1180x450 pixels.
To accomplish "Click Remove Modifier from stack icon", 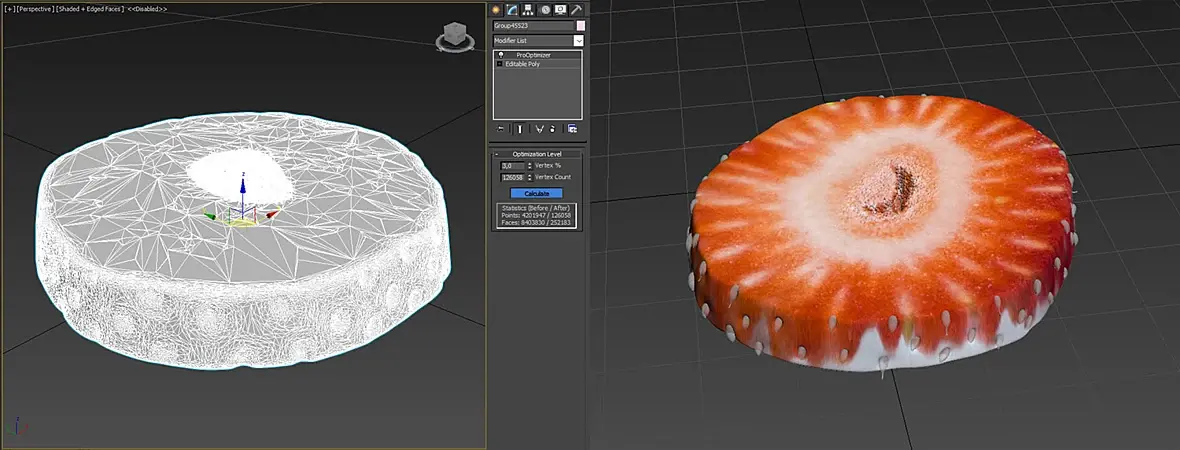I will click(x=552, y=129).
